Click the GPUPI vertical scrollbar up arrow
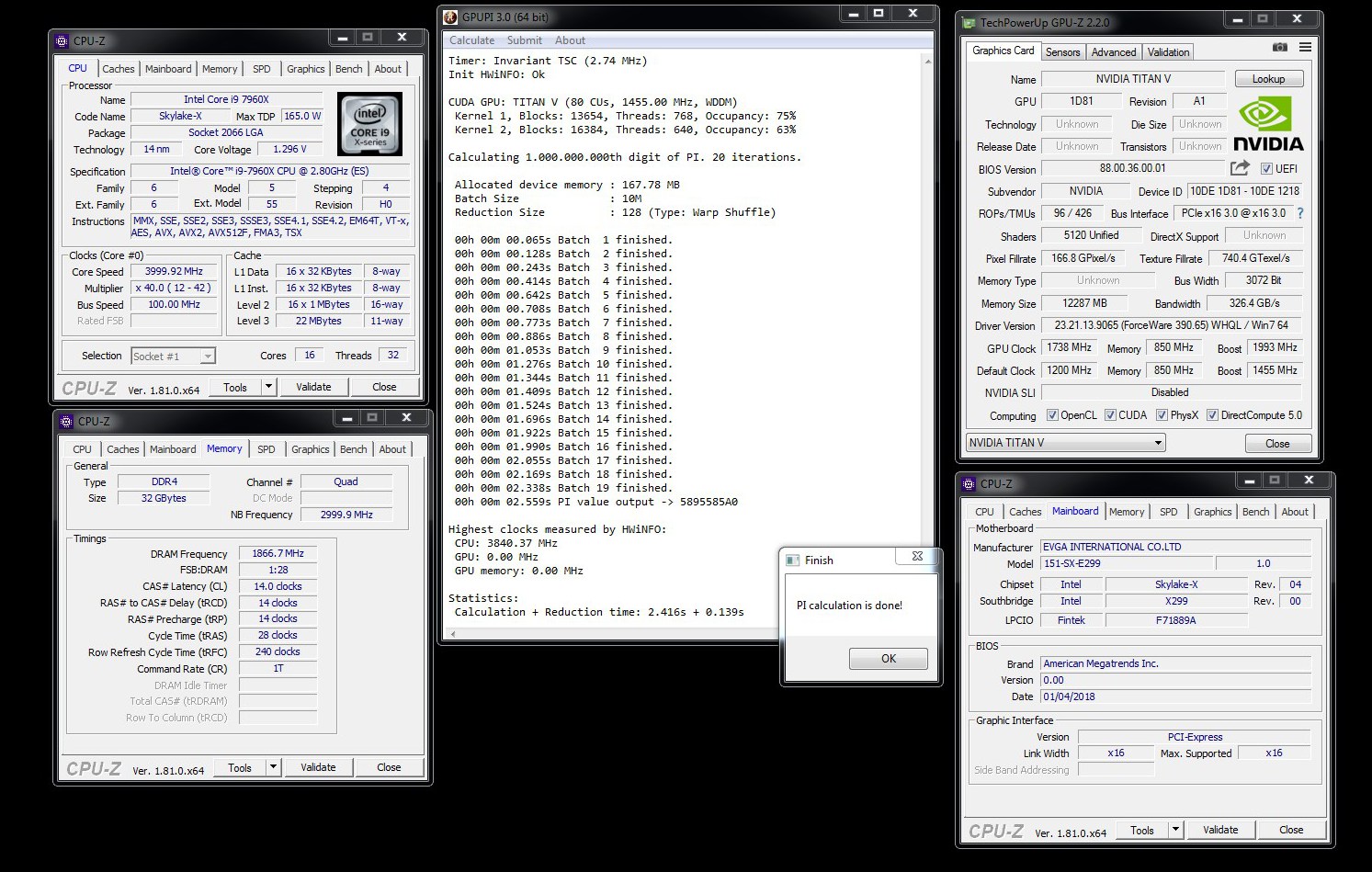The height and width of the screenshot is (872, 1372). pos(927,62)
